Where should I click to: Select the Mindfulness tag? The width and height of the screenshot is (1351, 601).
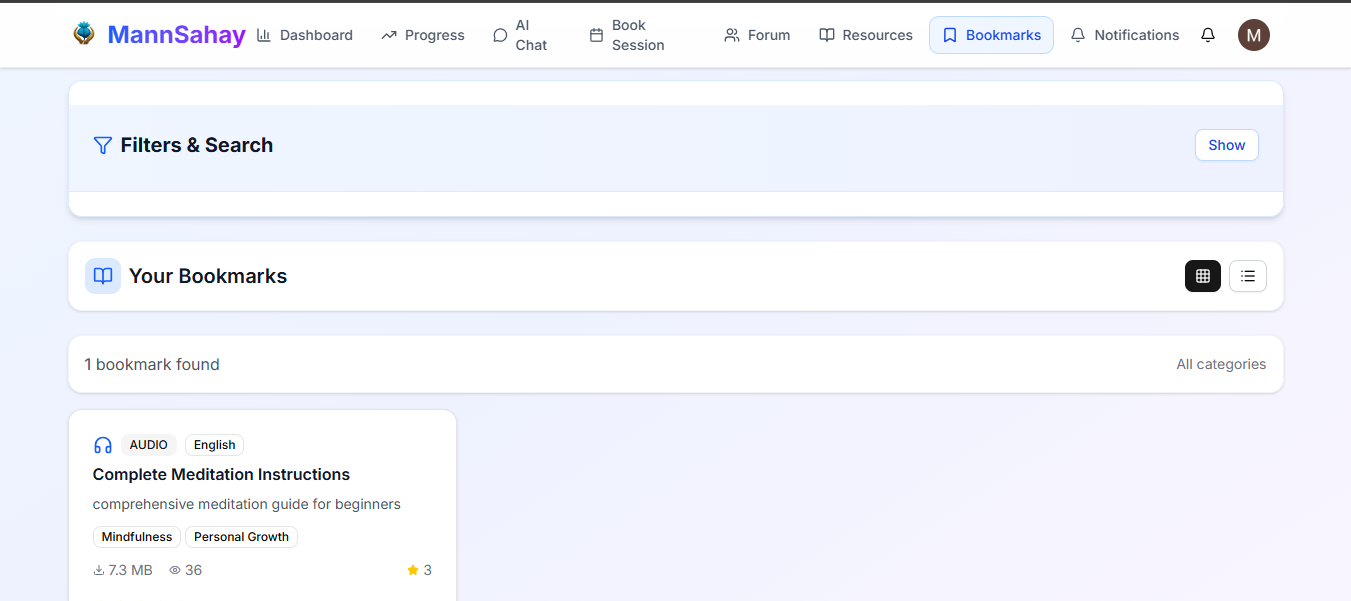137,537
